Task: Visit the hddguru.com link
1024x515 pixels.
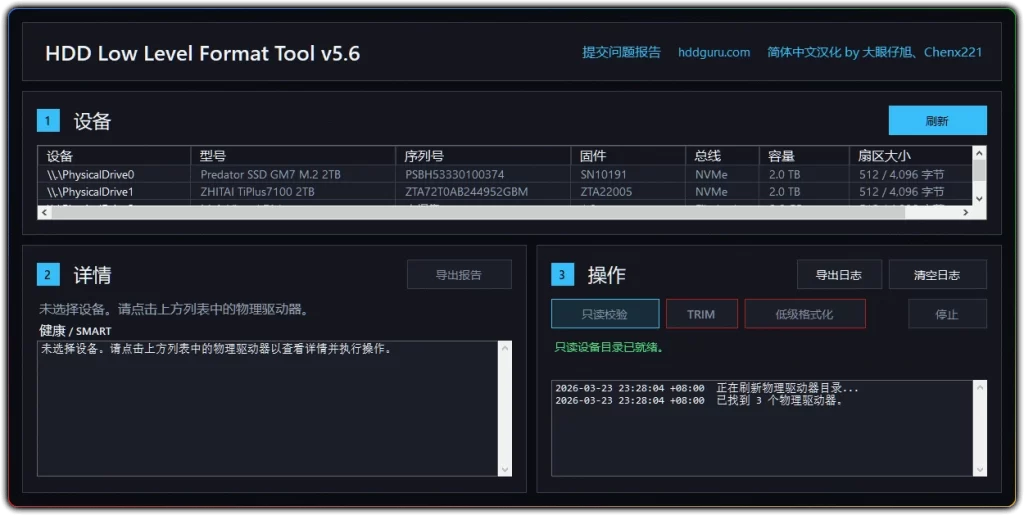Action: (x=714, y=52)
